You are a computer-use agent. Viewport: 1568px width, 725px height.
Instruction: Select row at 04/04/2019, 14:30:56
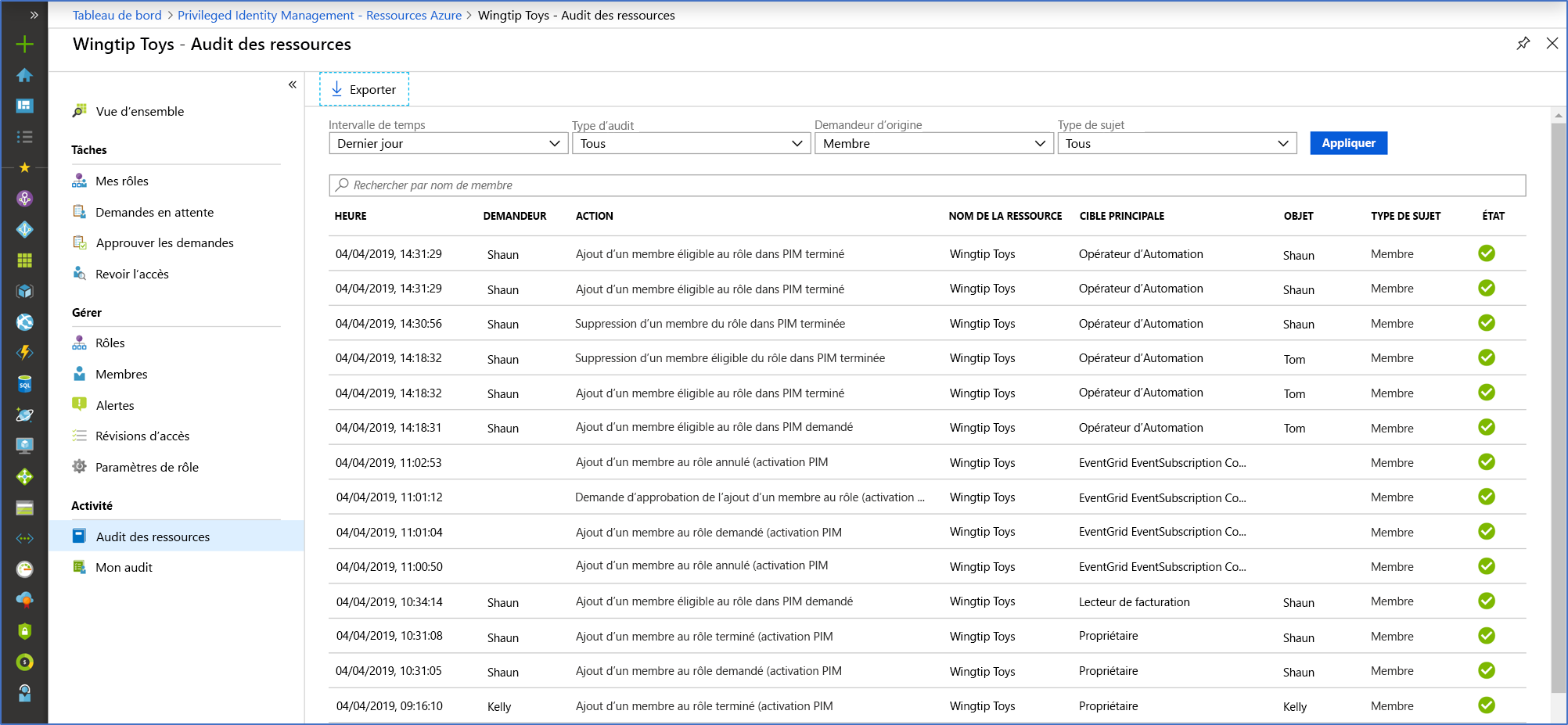point(927,323)
